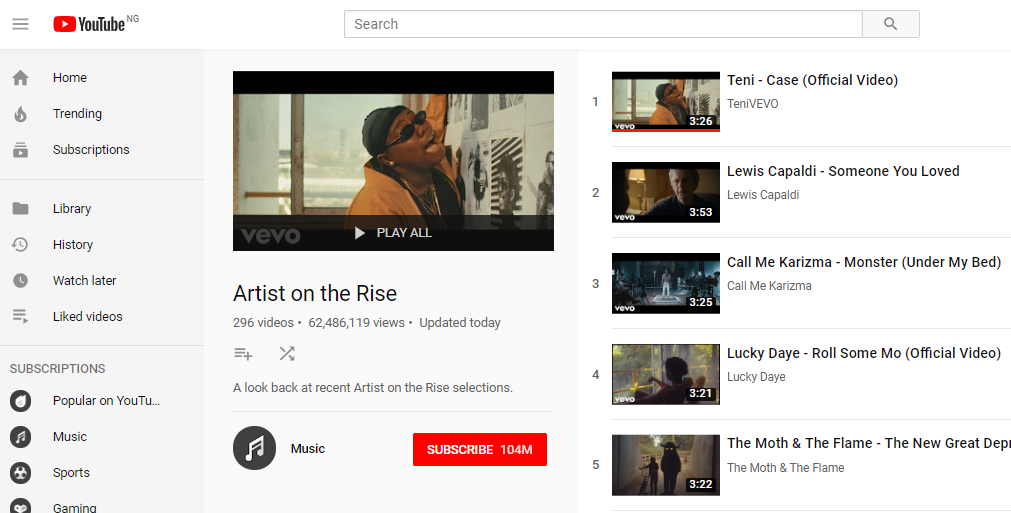Screen dimensions: 1011x513
Task: Click the Music subscription icon in sidebar
Action: [21, 437]
